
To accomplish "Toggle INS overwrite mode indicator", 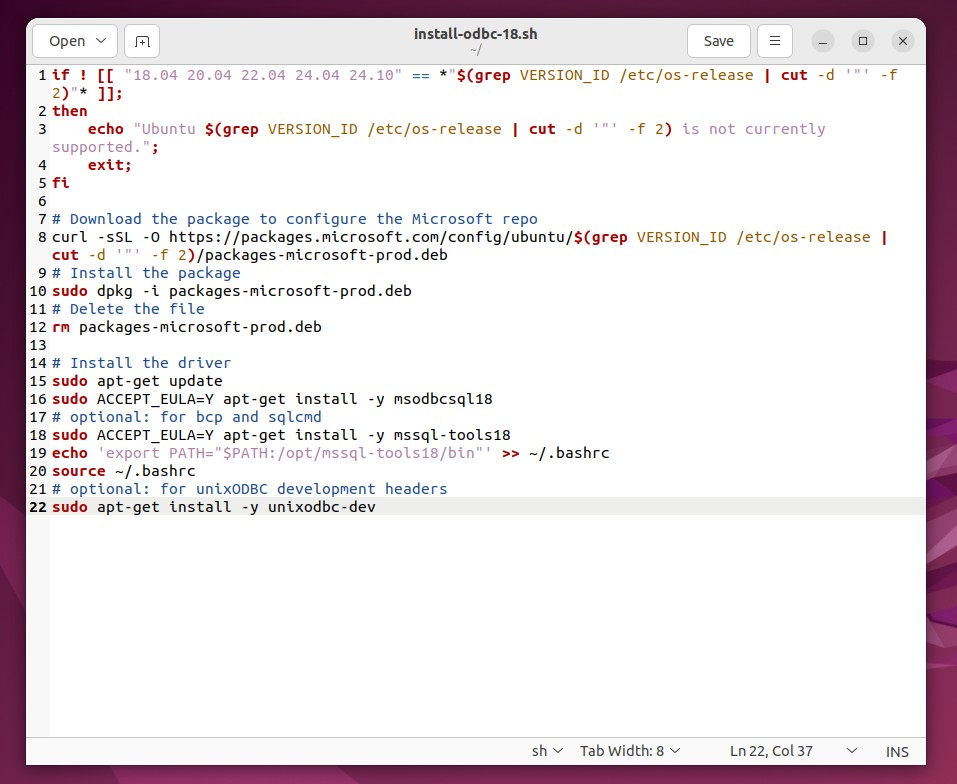I will (896, 750).
